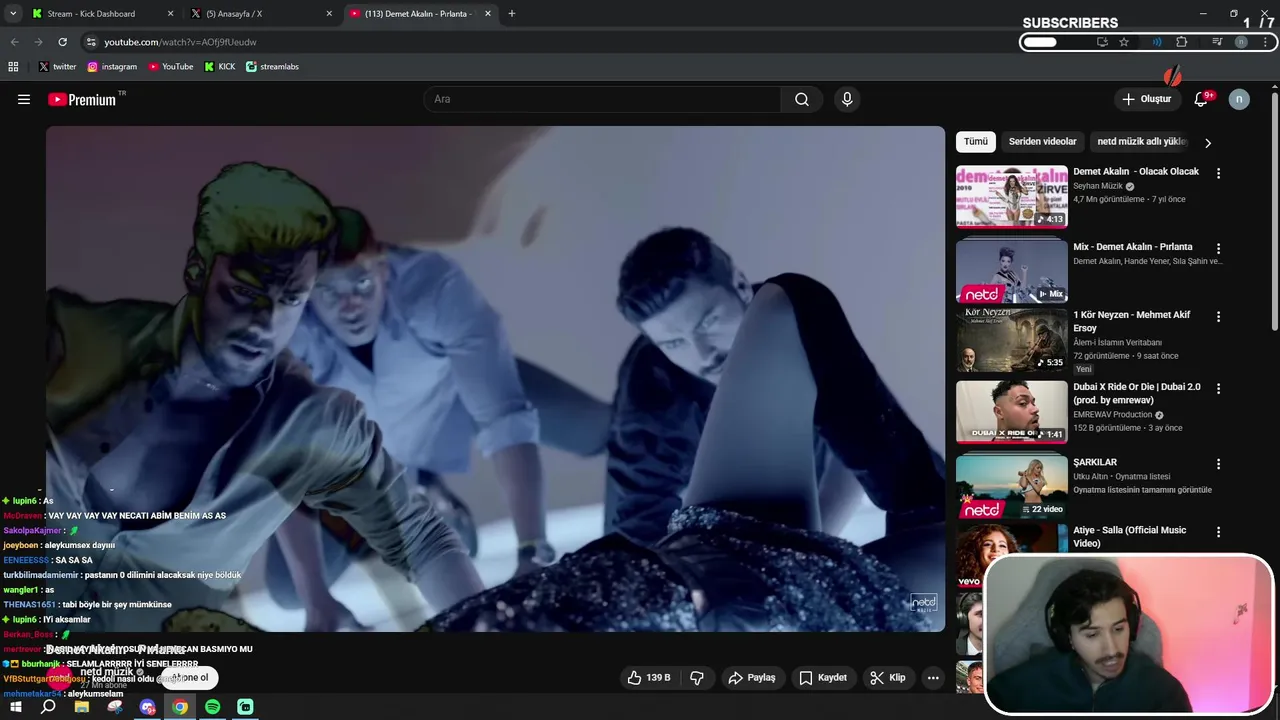
Task: Share the video with Paylaş
Action: coord(752,677)
